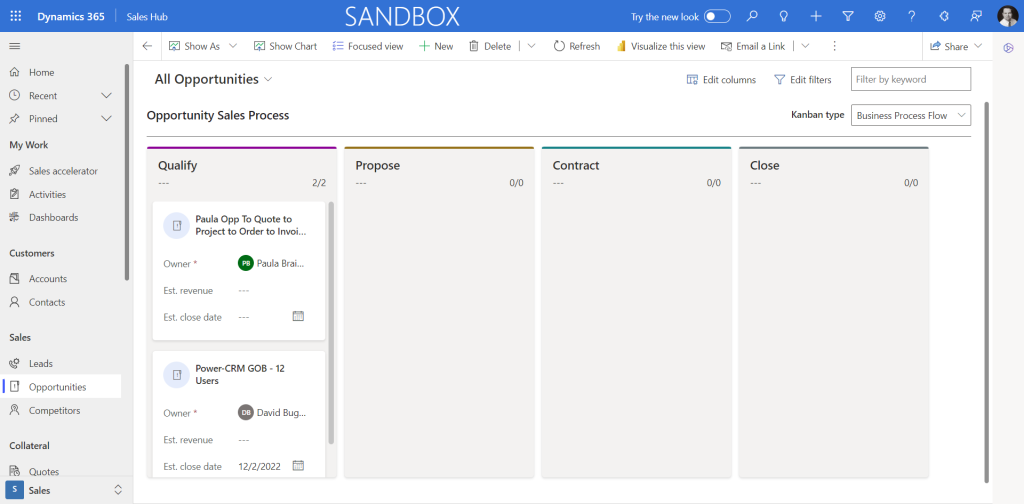Click the Share button
This screenshot has width=1024, height=504.
point(957,46)
